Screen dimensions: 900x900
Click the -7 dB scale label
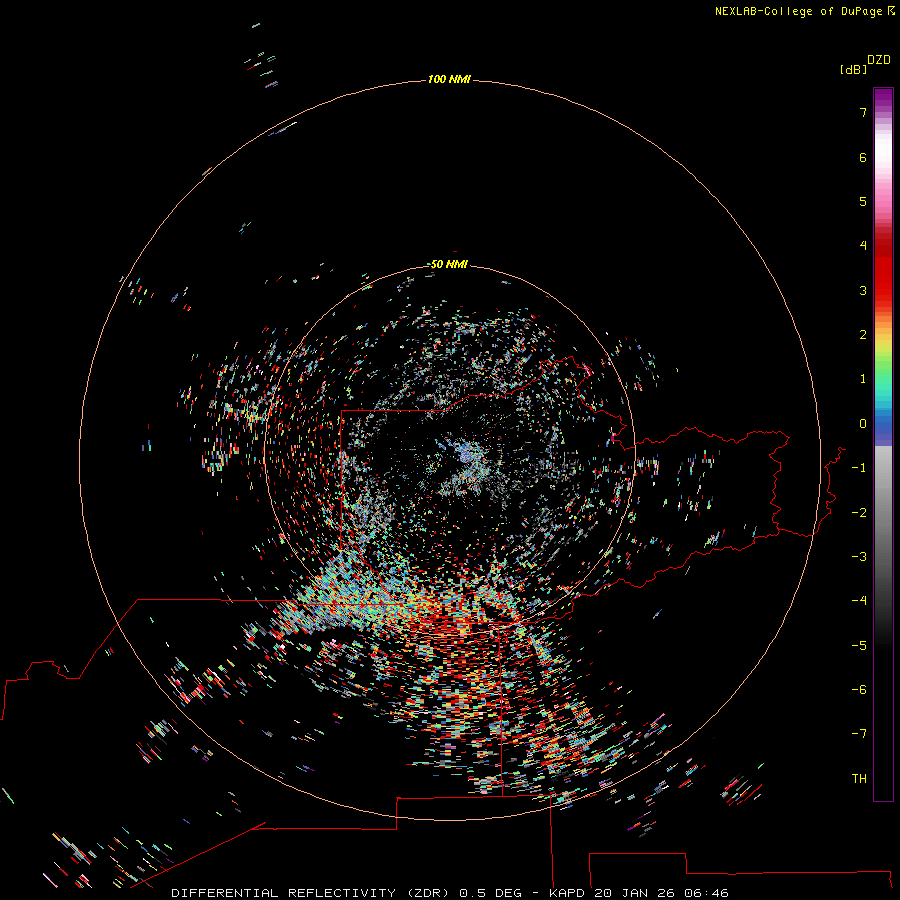click(x=859, y=734)
